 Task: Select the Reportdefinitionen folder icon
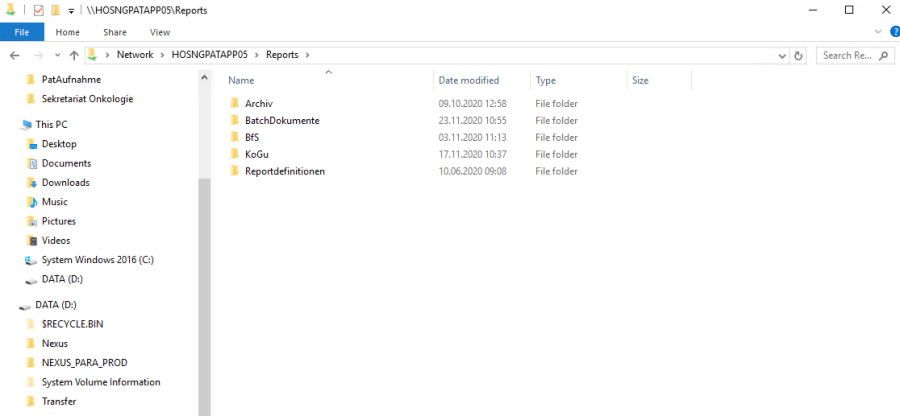pos(234,171)
